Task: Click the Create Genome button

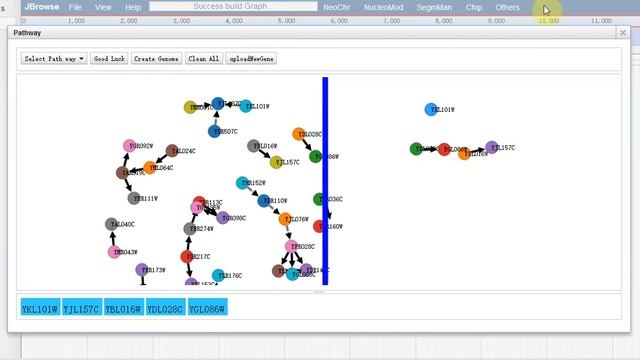Action: (x=156, y=59)
